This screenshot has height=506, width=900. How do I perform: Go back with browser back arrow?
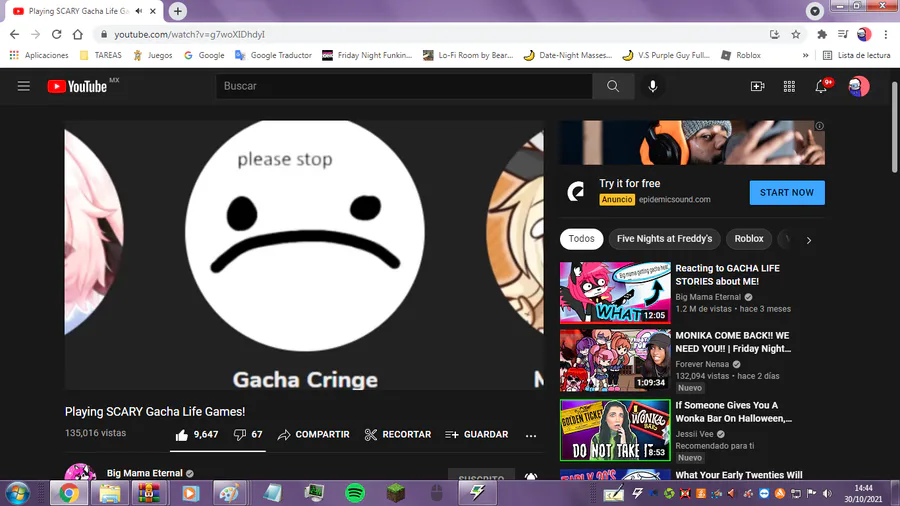point(14,34)
